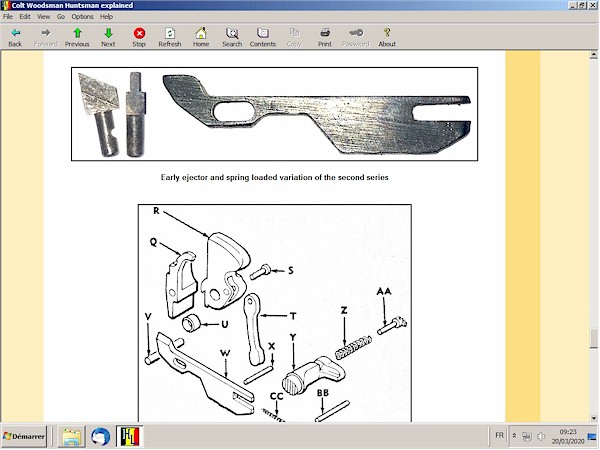Viewport: 600px width, 450px height.
Task: Click the greyed Copy toolbar icon
Action: pyautogui.click(x=294, y=33)
